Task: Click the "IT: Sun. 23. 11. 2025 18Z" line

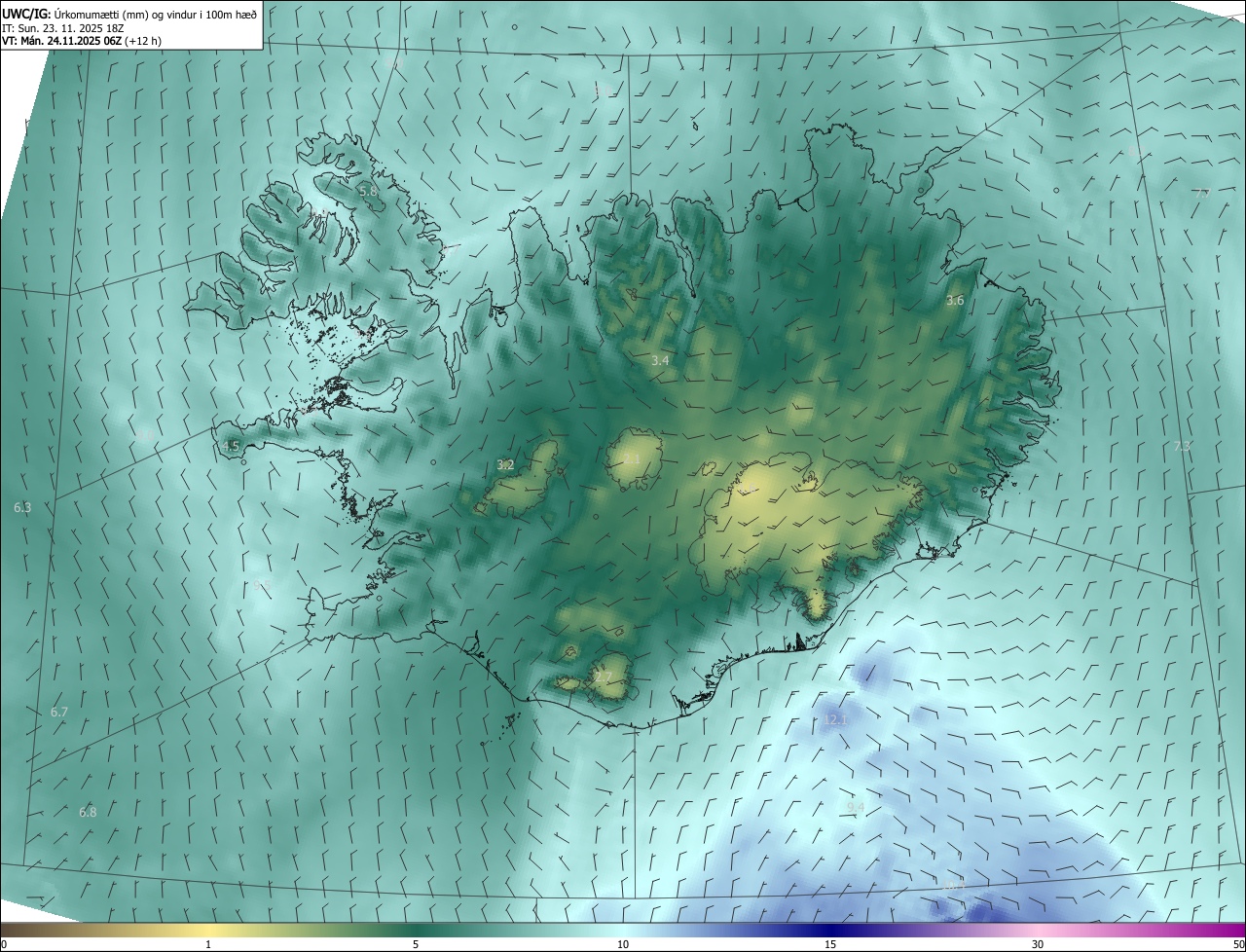Action: (x=61, y=27)
